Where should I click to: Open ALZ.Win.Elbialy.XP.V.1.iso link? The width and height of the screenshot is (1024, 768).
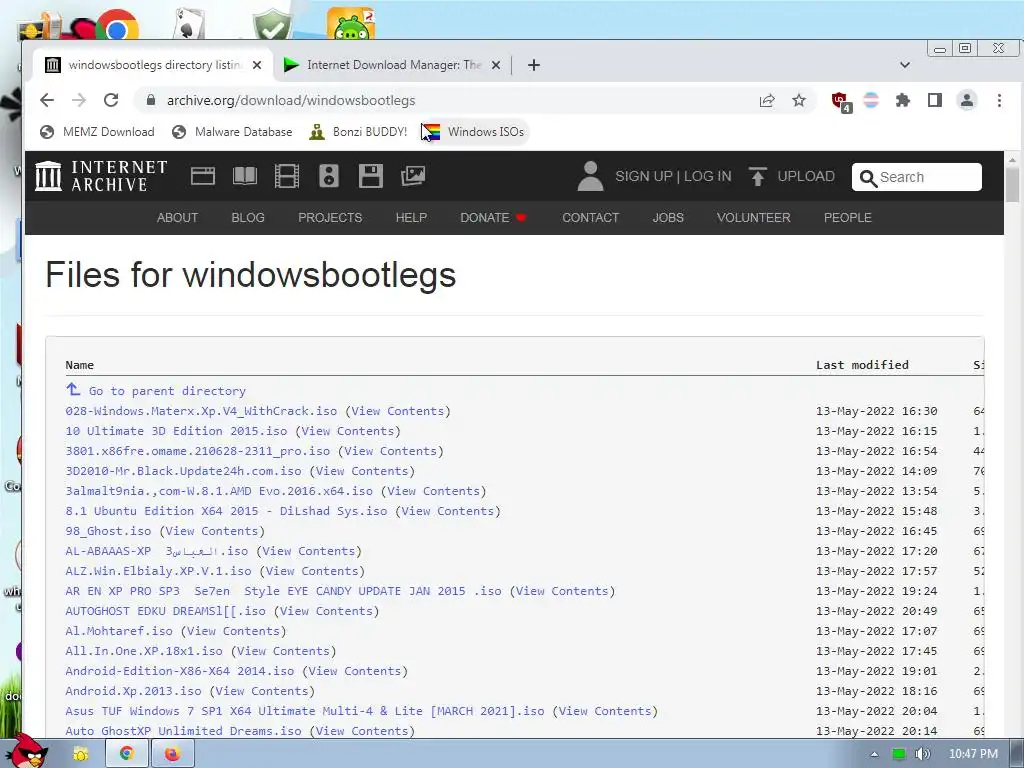[159, 571]
